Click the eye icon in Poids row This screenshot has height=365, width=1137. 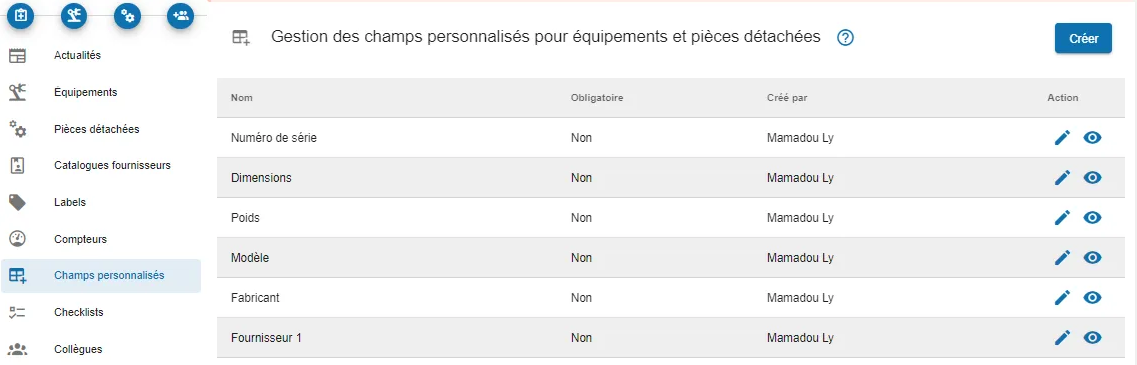point(1093,218)
